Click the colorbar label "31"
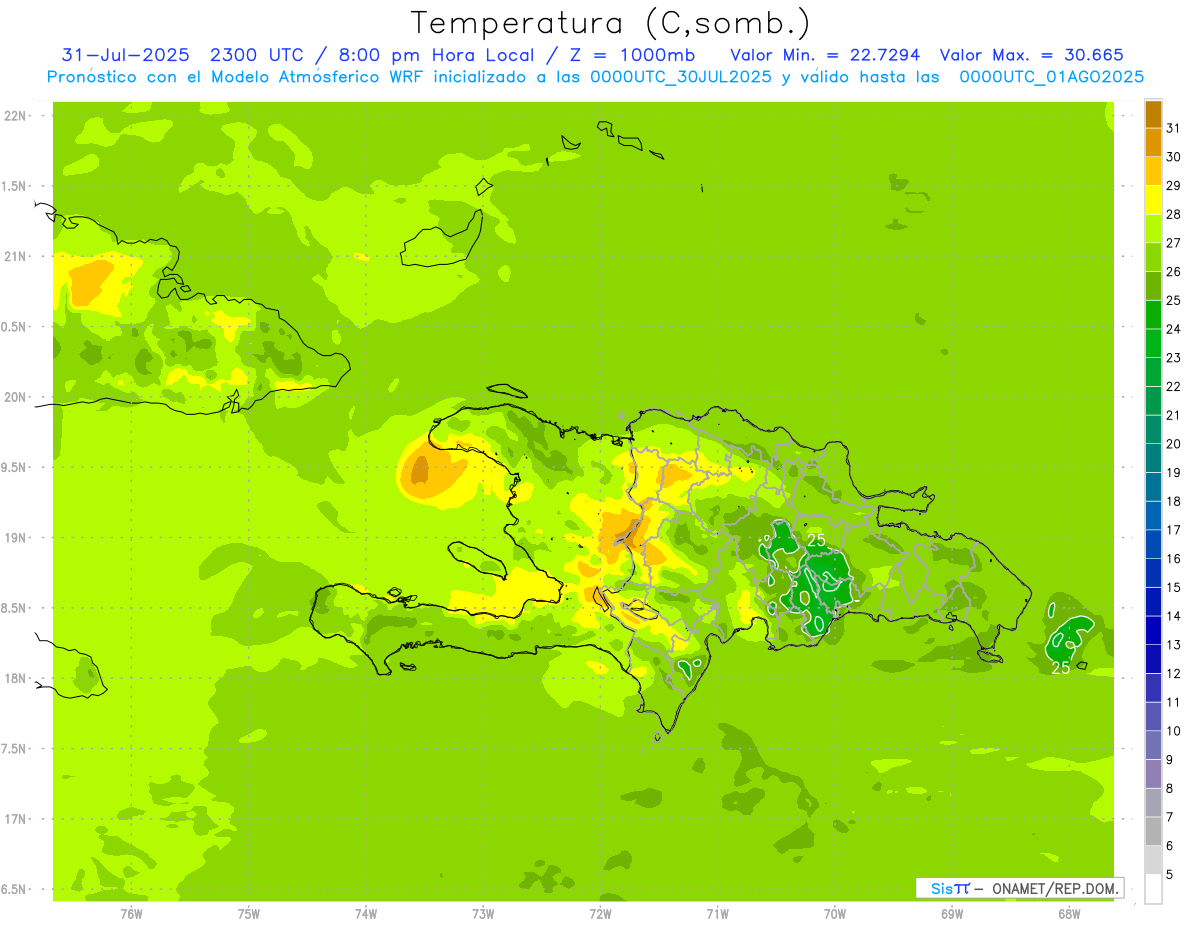 pos(1174,128)
